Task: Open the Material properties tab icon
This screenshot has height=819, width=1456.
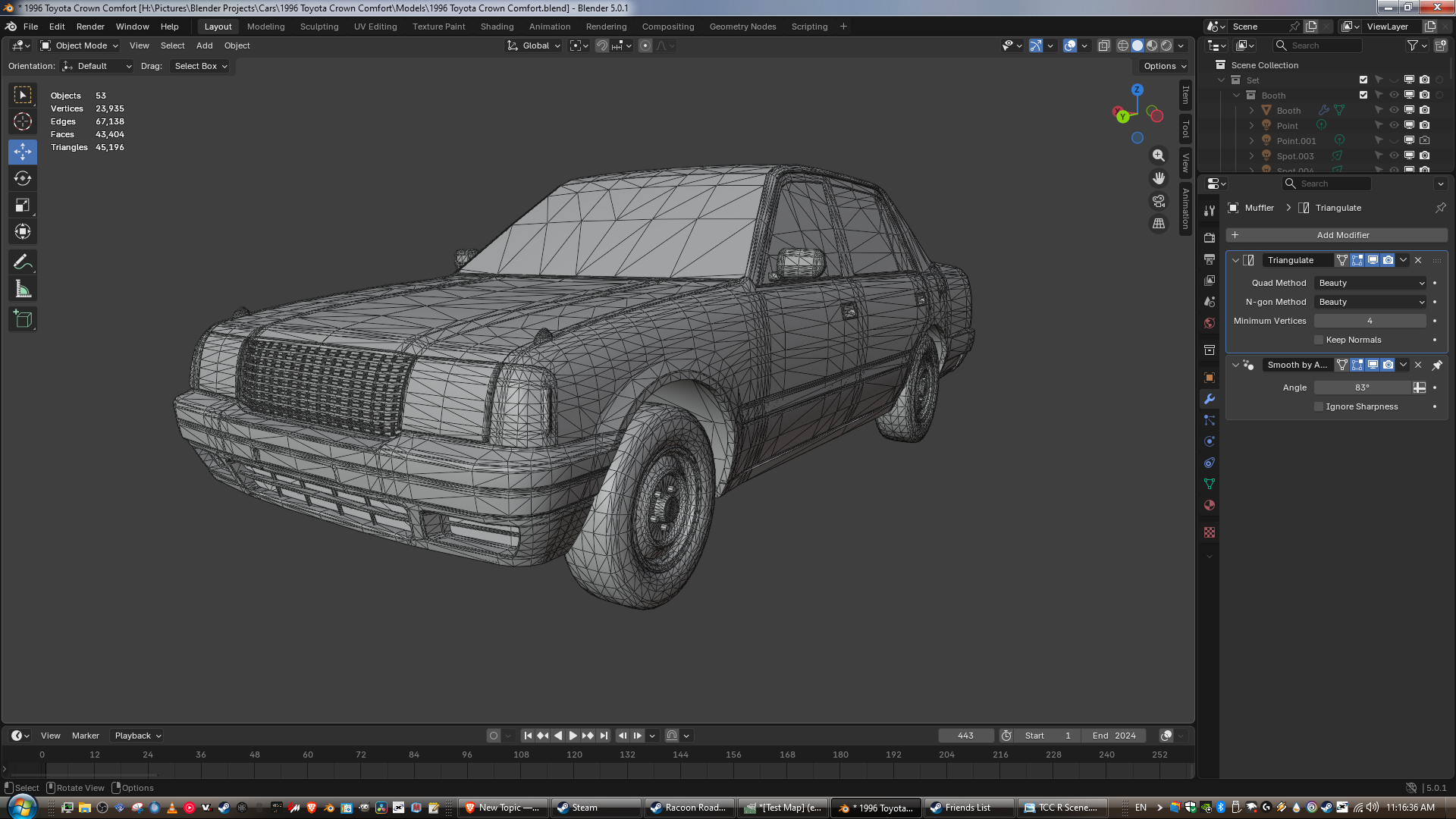Action: (x=1210, y=506)
